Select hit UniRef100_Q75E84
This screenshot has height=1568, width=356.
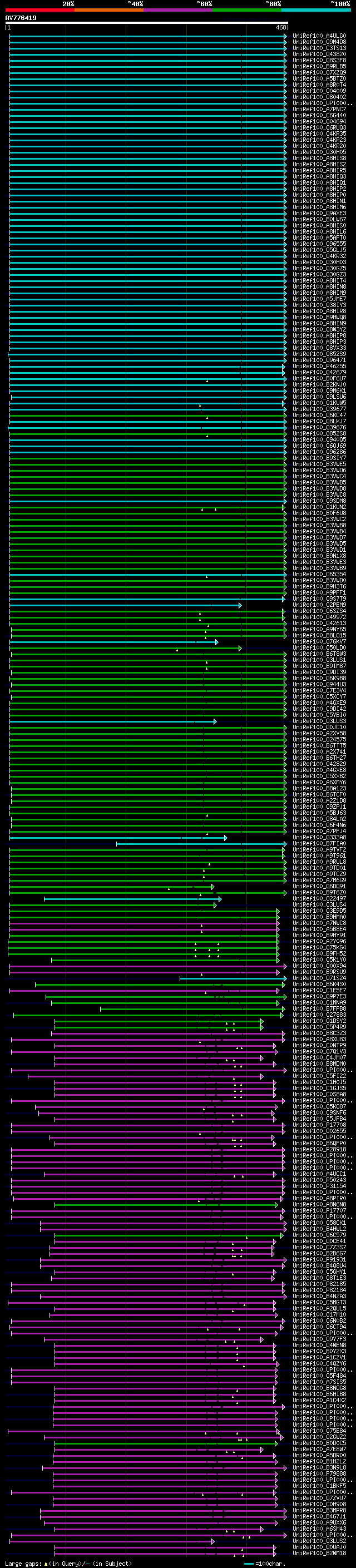(x=319, y=1431)
